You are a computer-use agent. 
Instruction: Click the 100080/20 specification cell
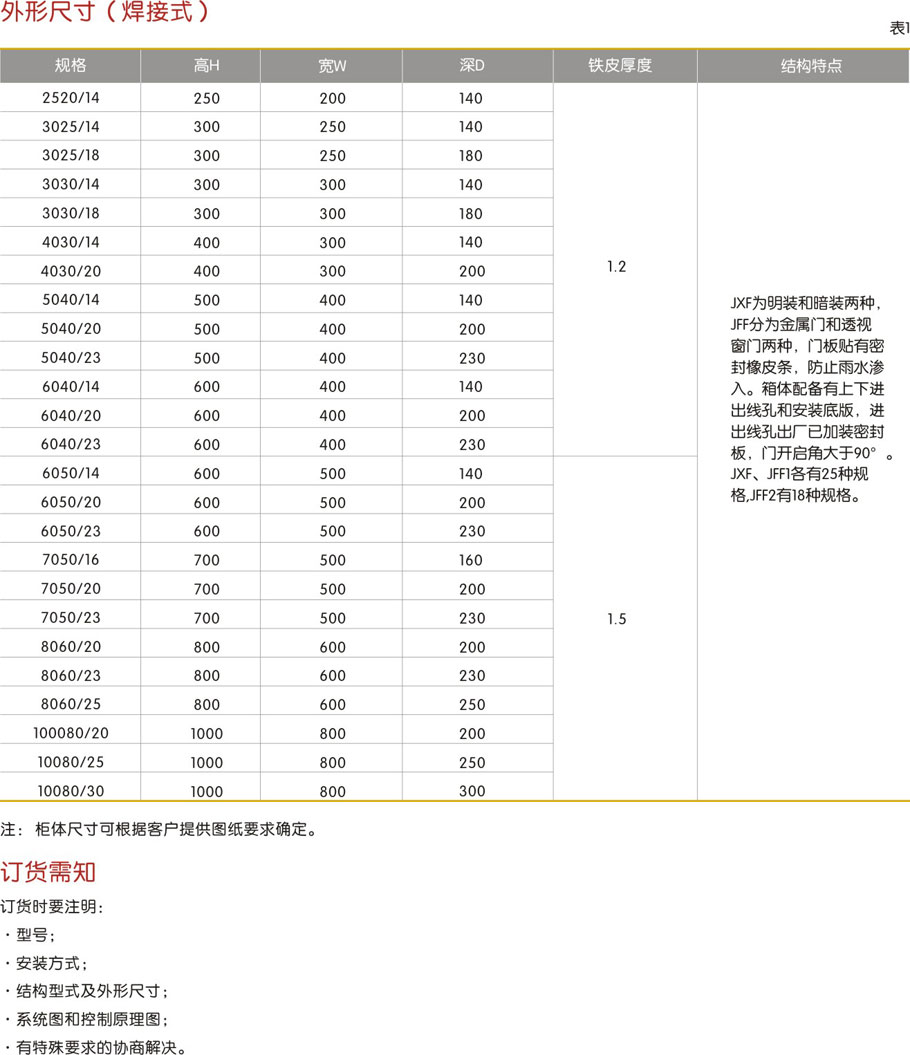71,733
